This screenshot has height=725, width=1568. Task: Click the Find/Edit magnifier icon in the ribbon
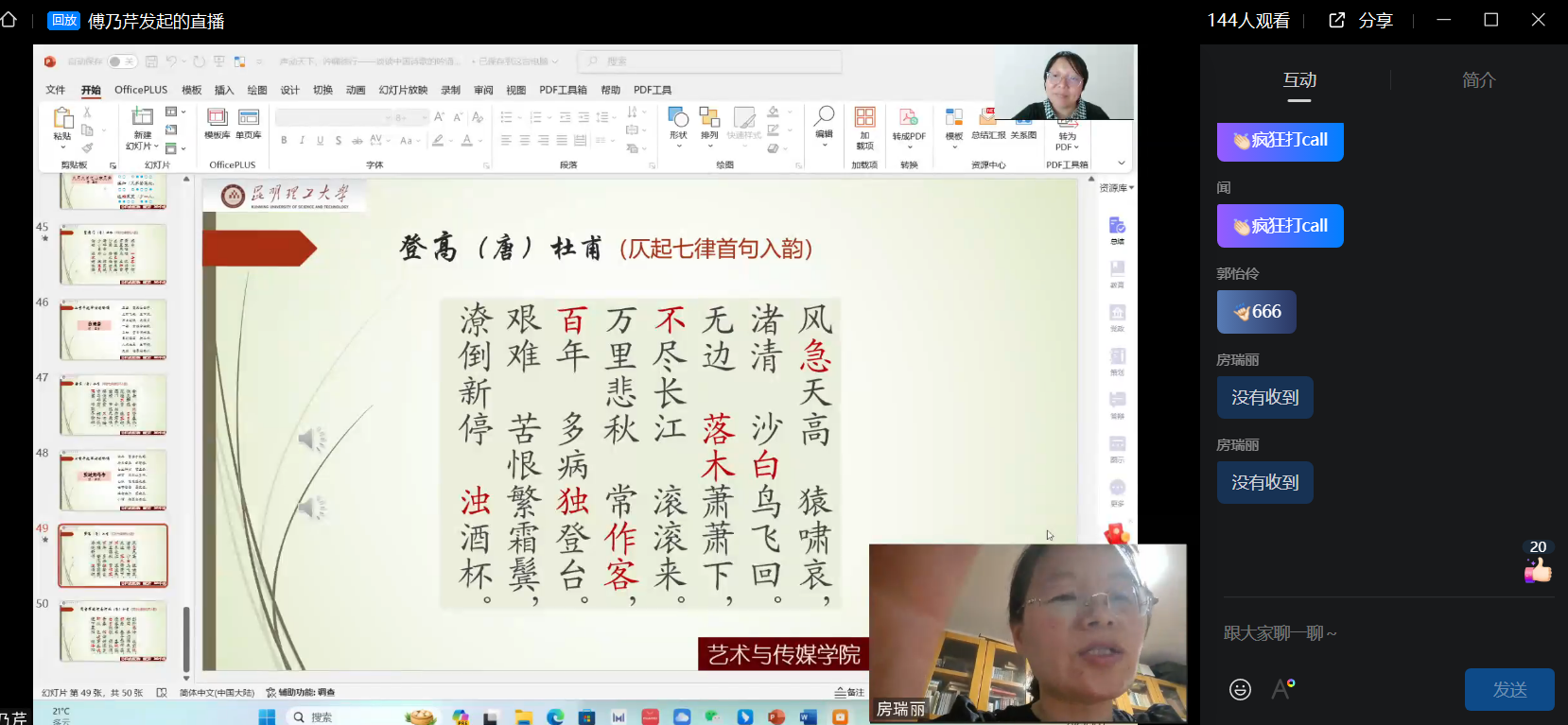[x=824, y=122]
